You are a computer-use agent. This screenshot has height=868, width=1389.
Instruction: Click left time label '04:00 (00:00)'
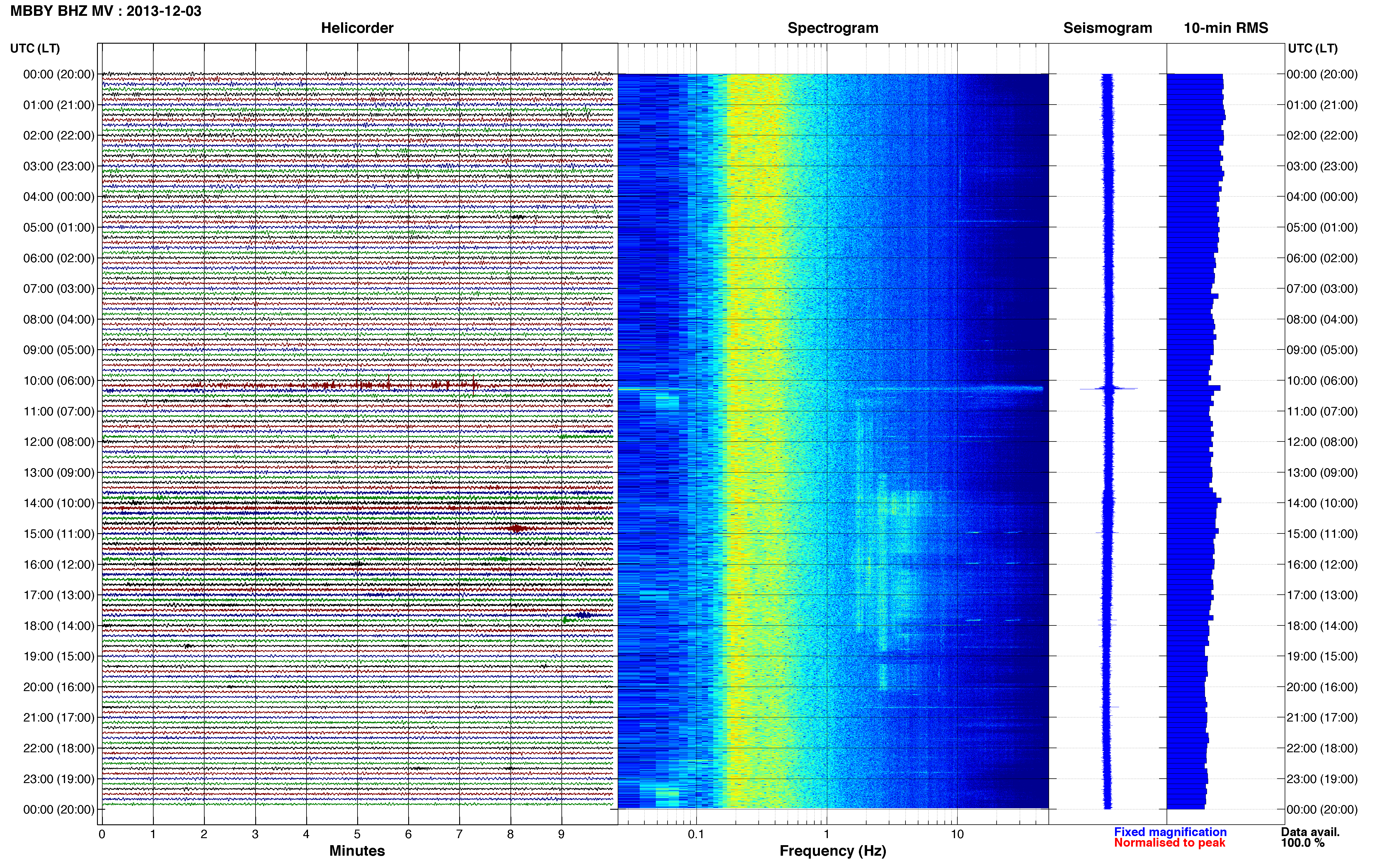tap(59, 197)
